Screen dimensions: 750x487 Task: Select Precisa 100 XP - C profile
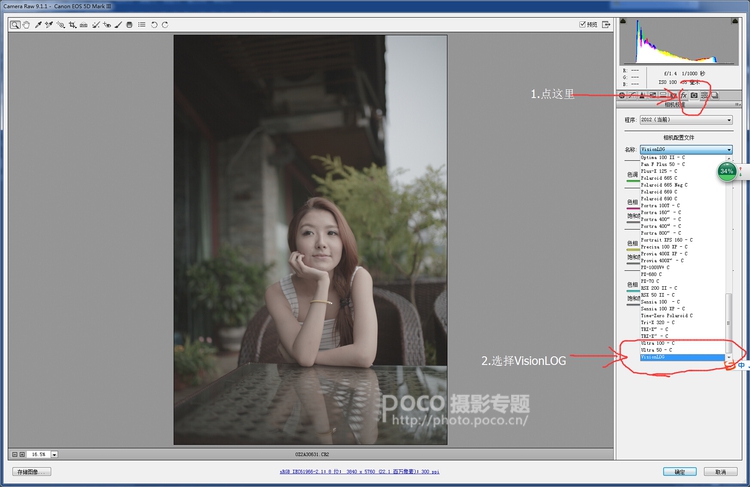pyautogui.click(x=683, y=247)
